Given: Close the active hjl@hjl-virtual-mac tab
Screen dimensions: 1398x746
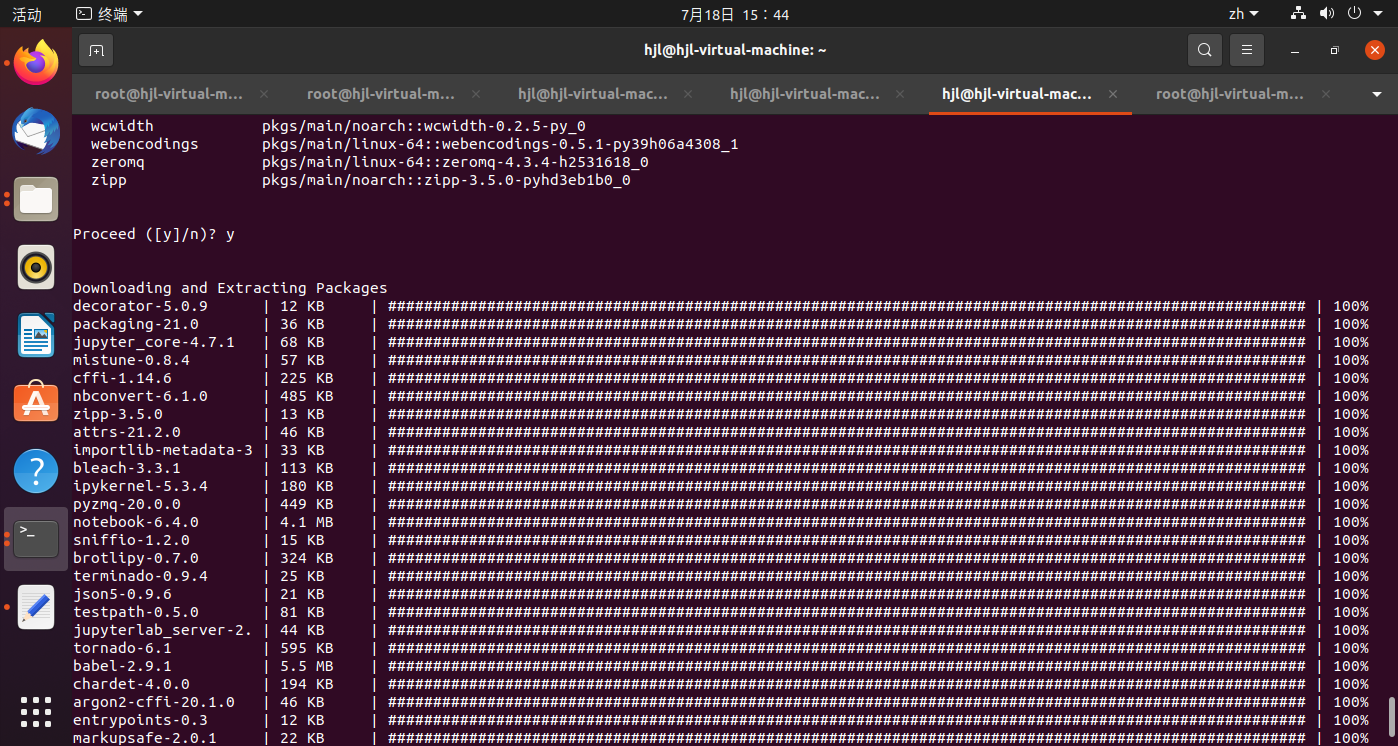Looking at the screenshot, I should (1112, 93).
